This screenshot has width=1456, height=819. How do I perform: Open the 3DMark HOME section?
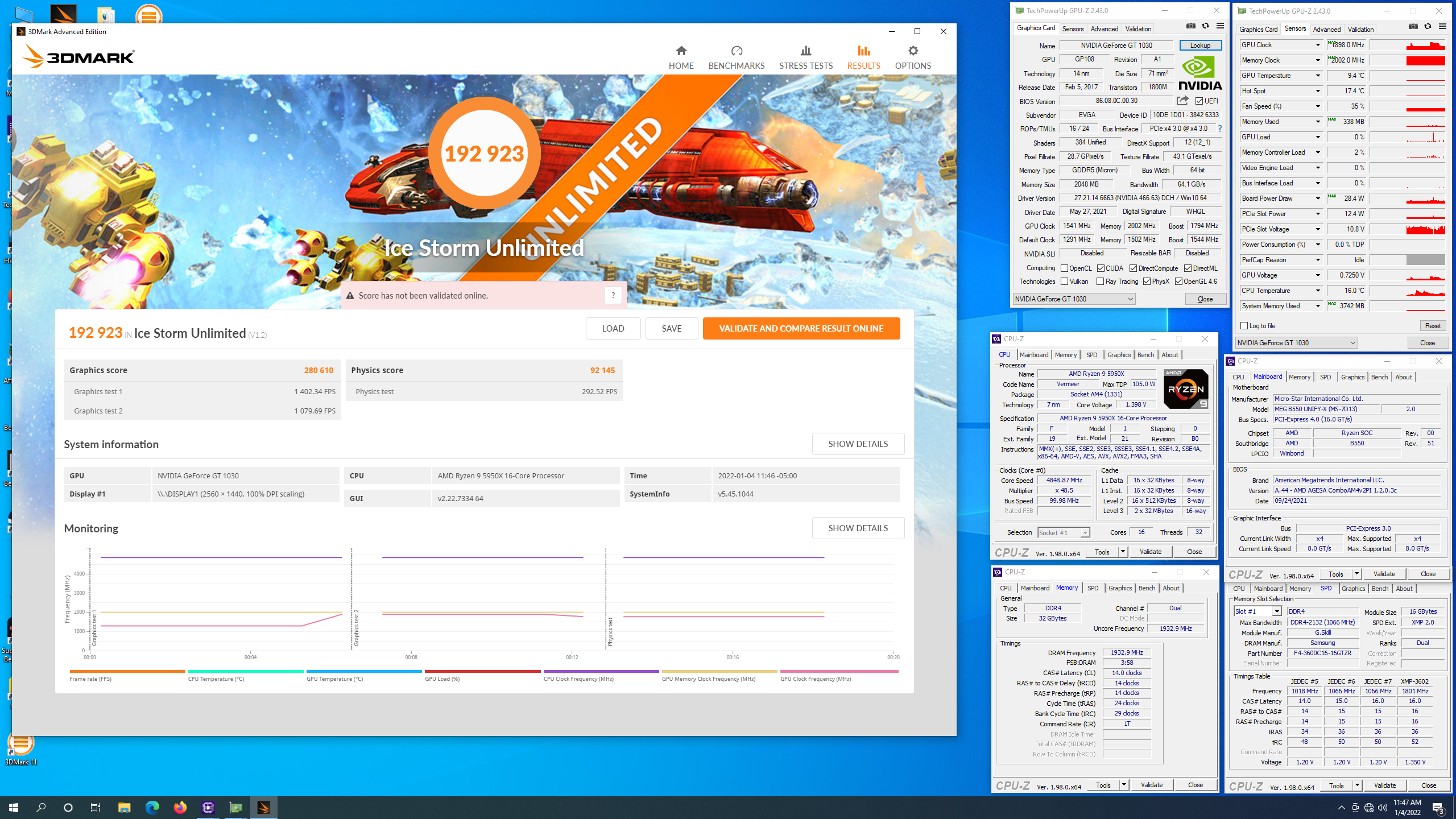click(681, 57)
